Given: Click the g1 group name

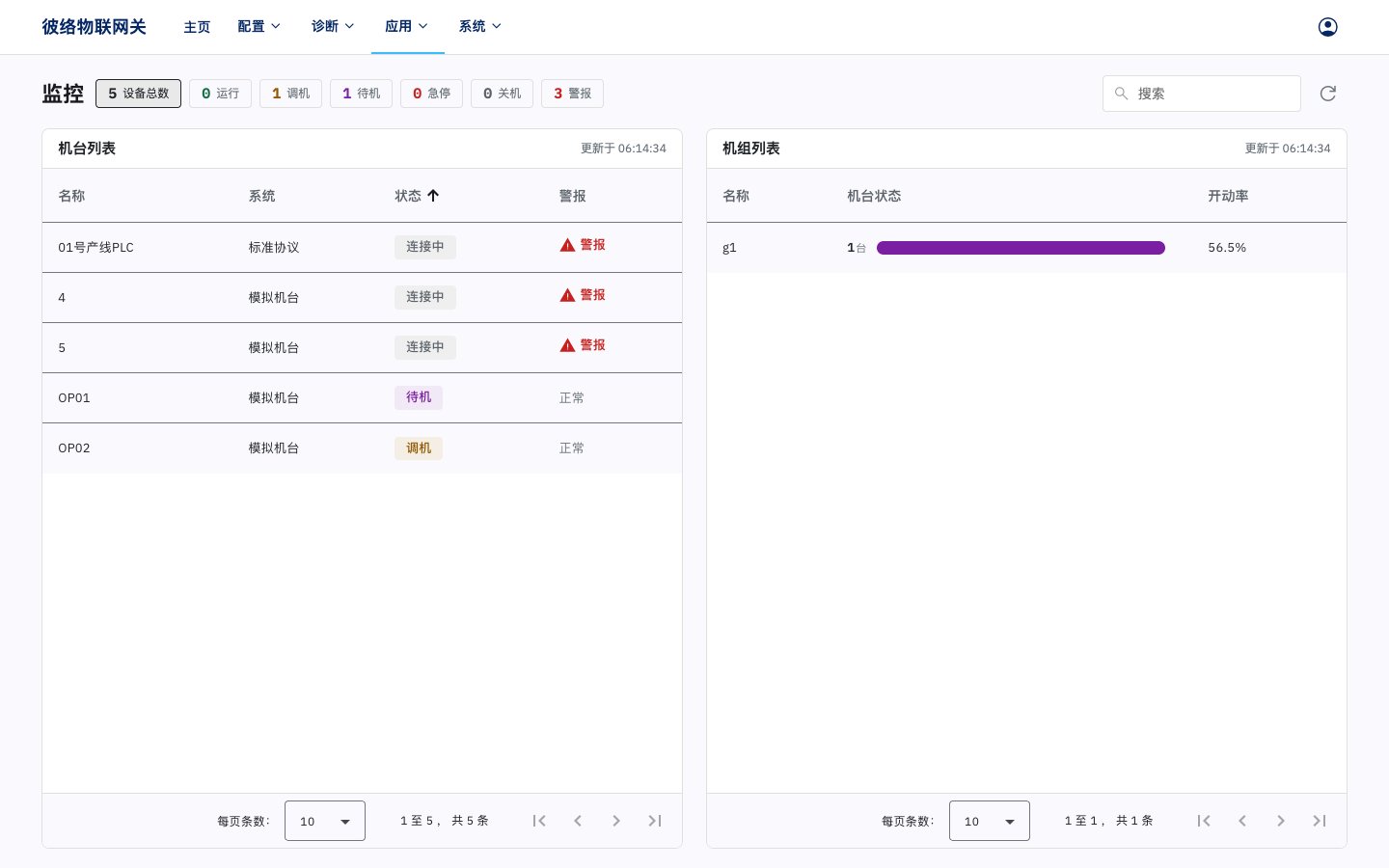Looking at the screenshot, I should [x=729, y=248].
